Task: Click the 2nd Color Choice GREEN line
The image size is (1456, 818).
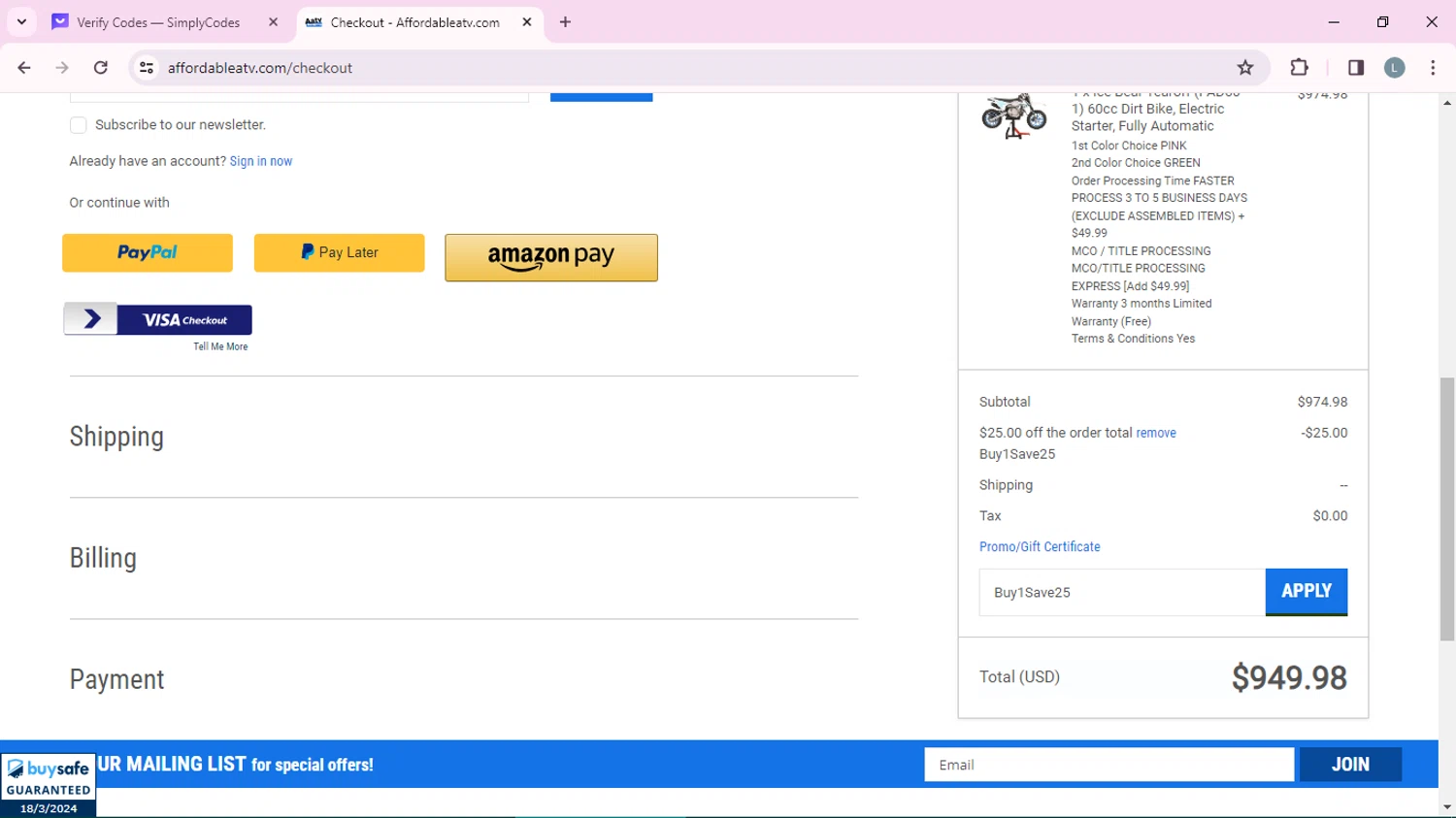Action: [1136, 163]
